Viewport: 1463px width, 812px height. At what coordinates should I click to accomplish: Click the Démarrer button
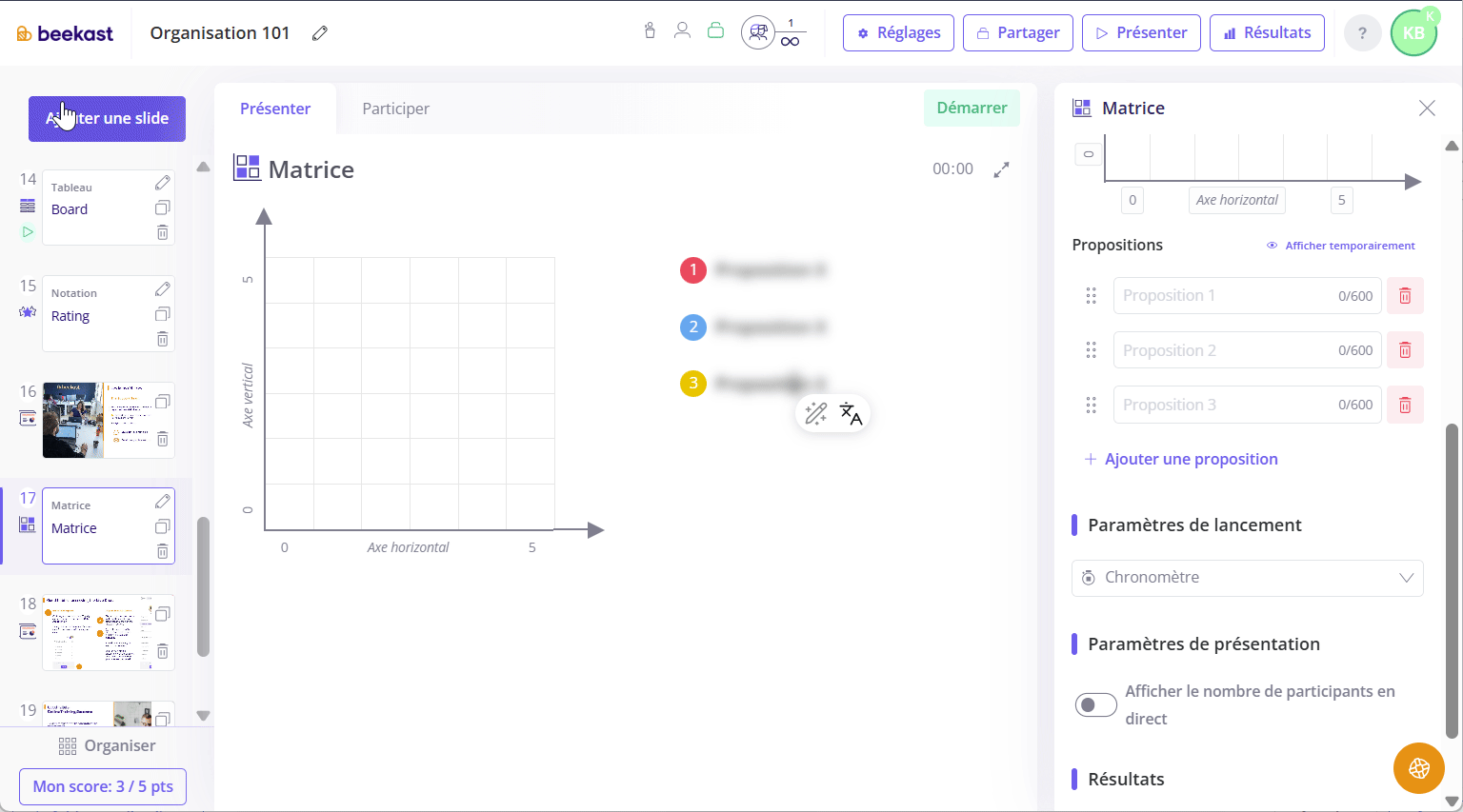[972, 109]
